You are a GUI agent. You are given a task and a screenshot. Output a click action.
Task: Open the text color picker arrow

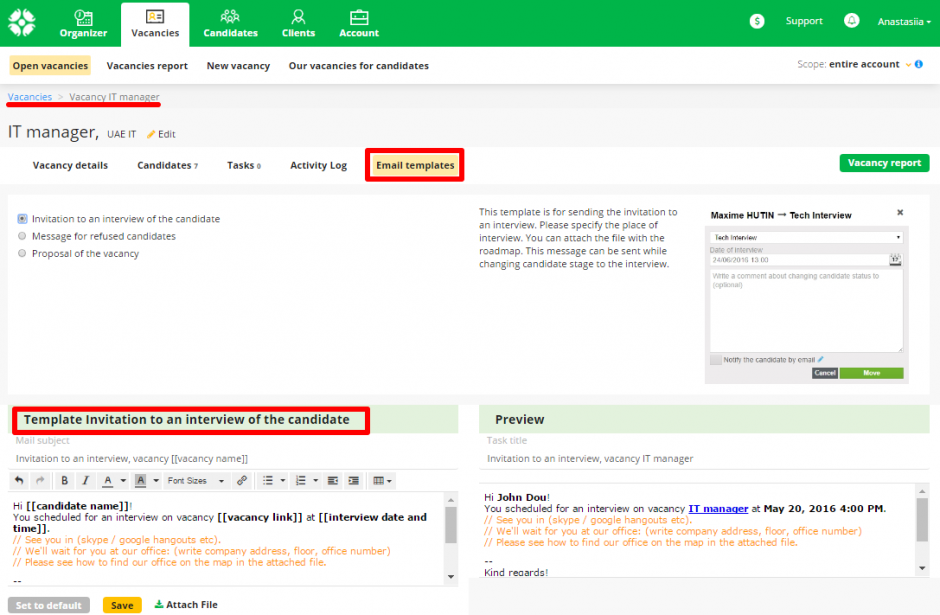(123, 481)
